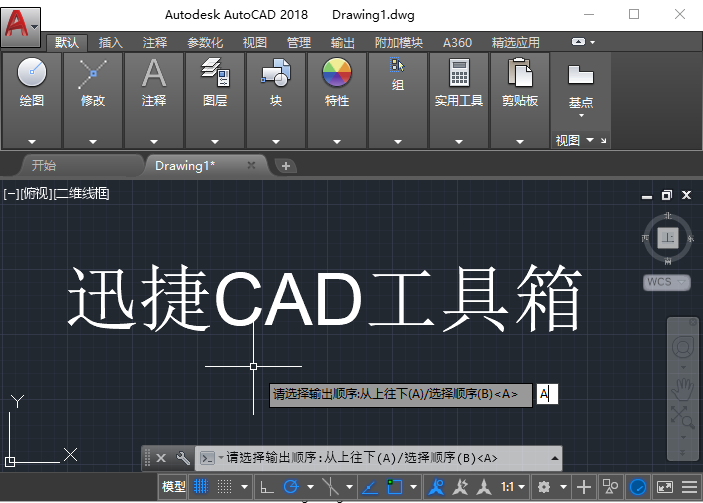Click the 模型 (Model) space button

[174, 487]
